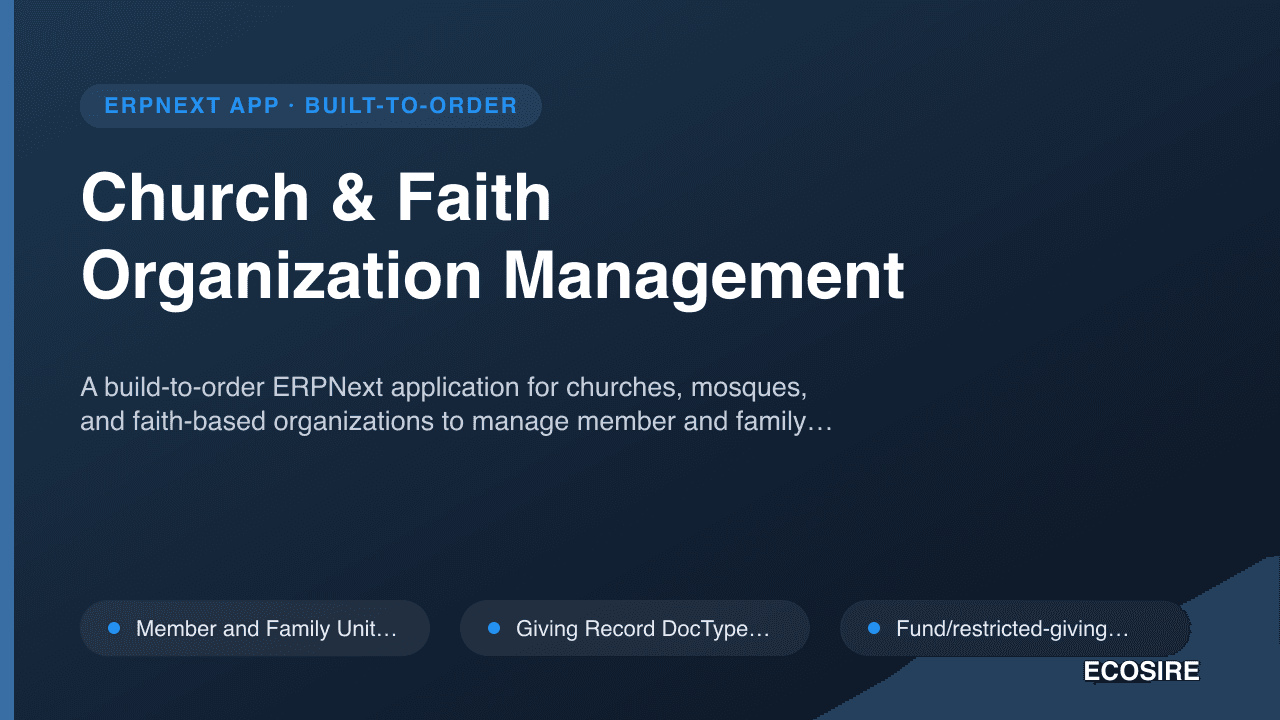This screenshot has height=720, width=1280.
Task: Click the ECOSIRE logo text
Action: click(1141, 672)
